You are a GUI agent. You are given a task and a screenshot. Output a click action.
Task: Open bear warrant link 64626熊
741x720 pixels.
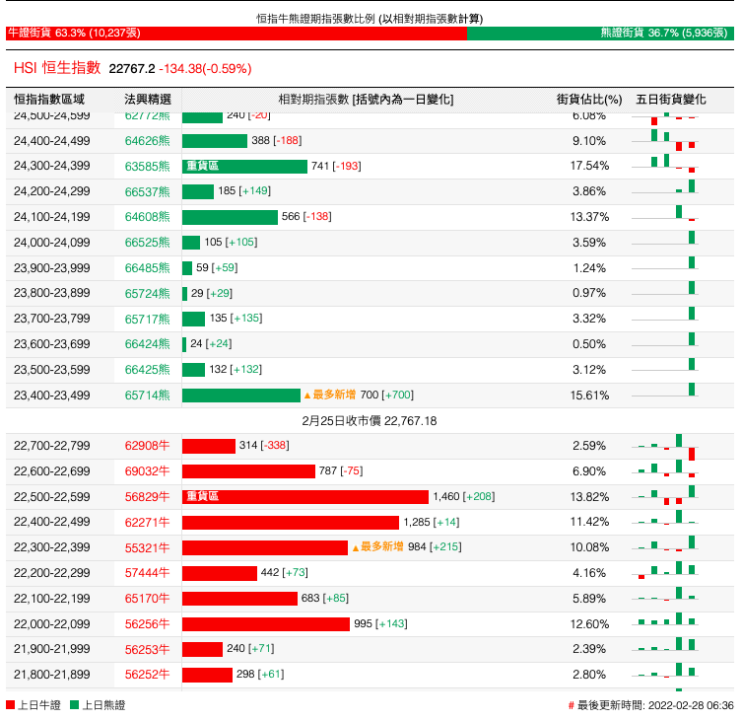click(x=147, y=141)
